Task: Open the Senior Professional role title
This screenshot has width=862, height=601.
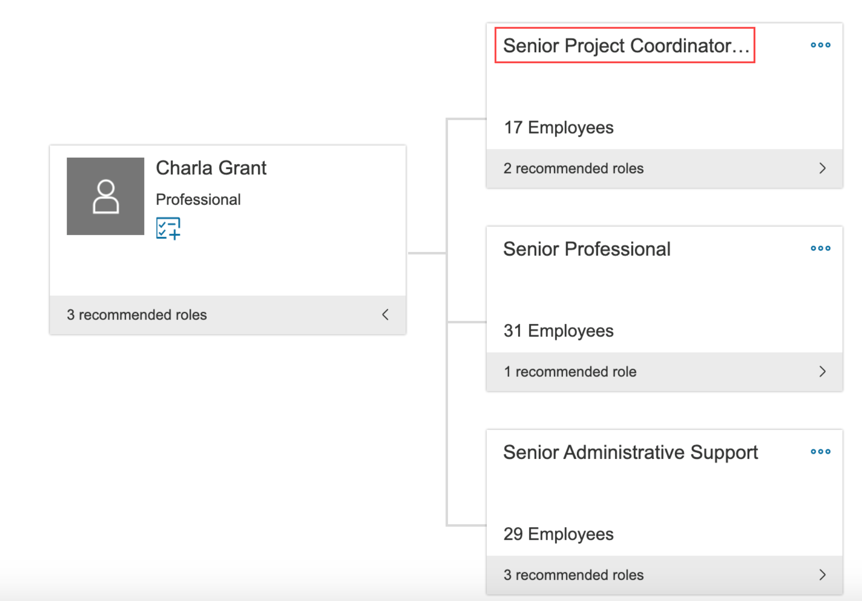Action: click(x=586, y=249)
